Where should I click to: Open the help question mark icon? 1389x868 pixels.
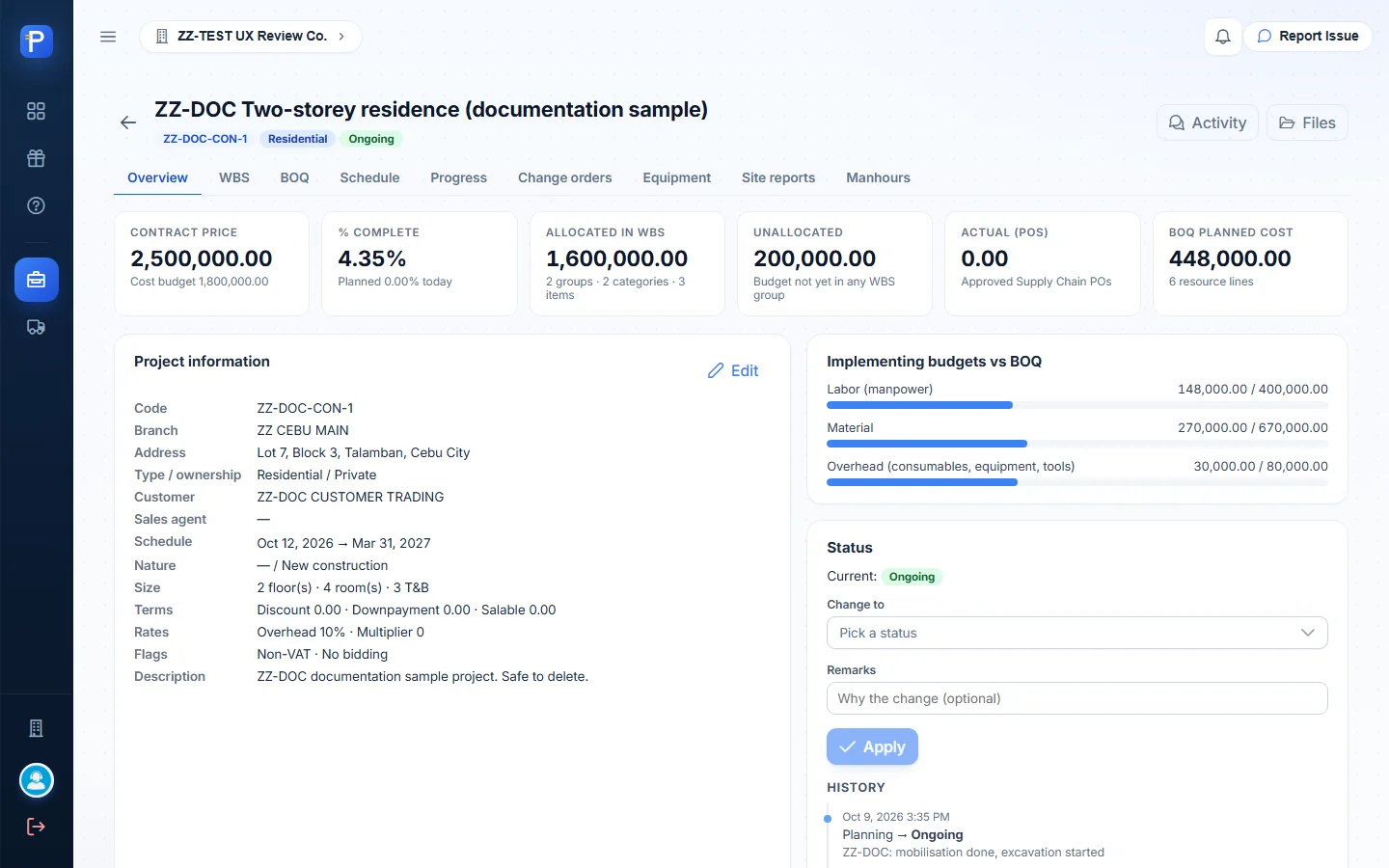(37, 205)
